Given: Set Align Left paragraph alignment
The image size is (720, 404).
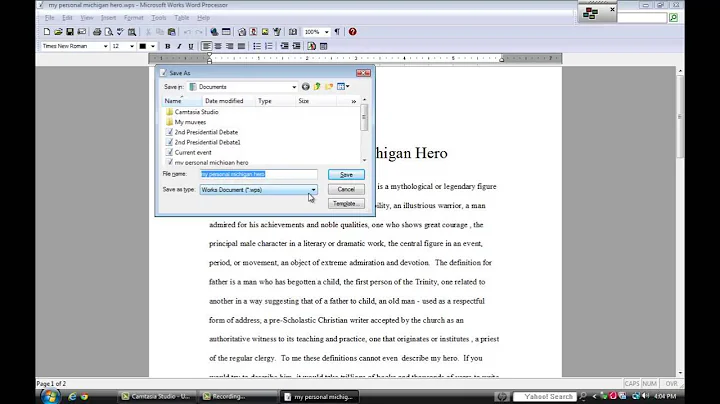Looking at the screenshot, I should pyautogui.click(x=207, y=46).
